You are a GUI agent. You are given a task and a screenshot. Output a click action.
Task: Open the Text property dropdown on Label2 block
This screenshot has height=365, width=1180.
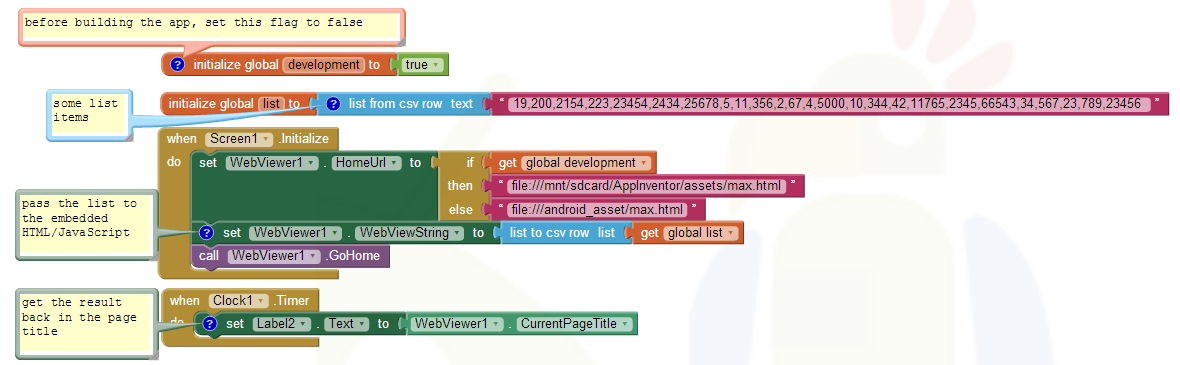[347, 324]
